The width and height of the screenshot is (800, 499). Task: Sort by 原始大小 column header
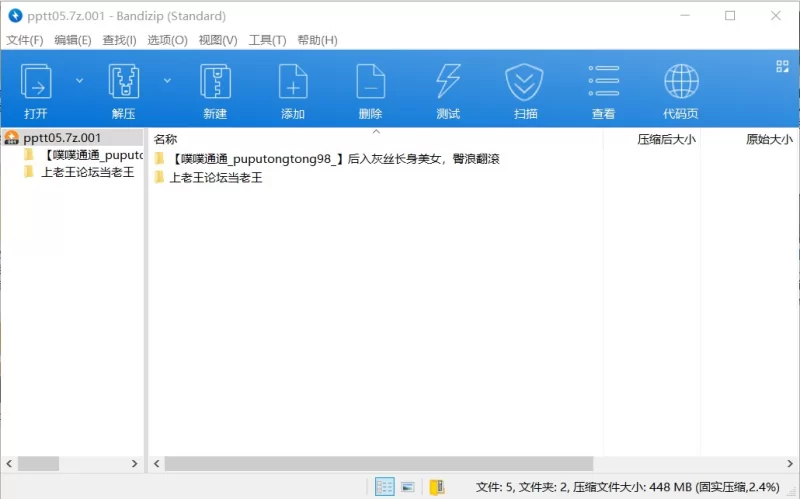tap(769, 139)
